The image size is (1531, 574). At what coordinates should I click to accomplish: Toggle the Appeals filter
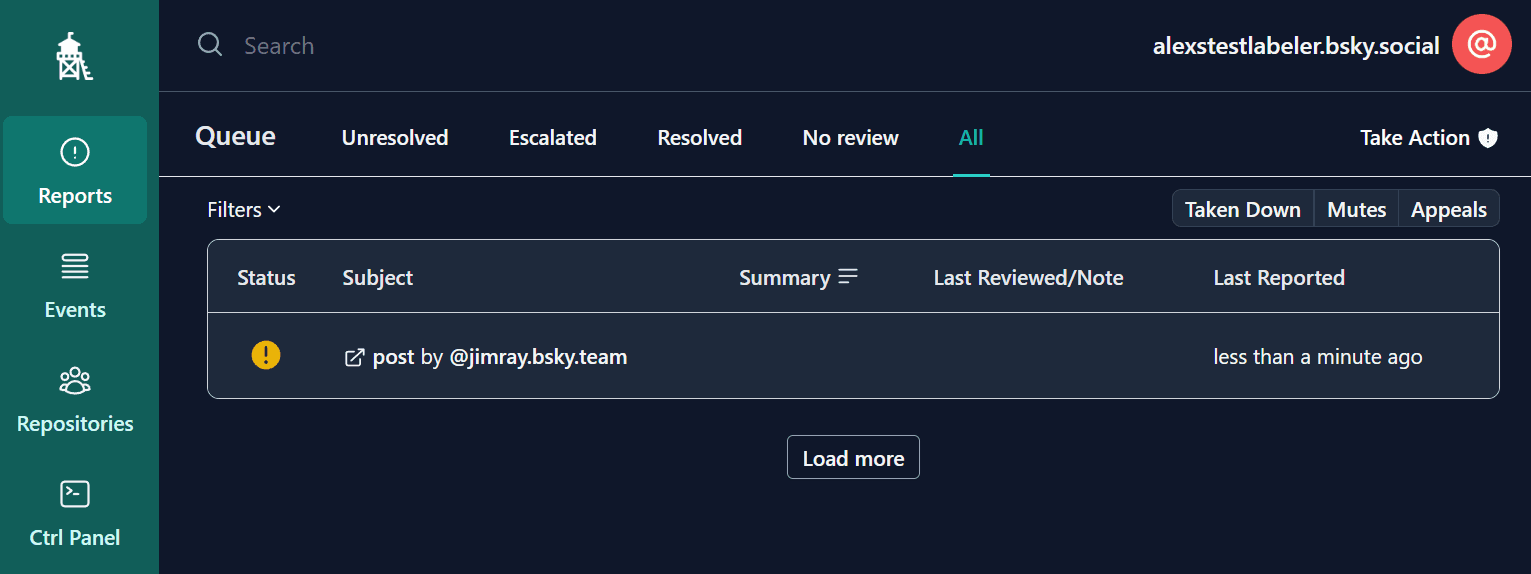(x=1448, y=210)
